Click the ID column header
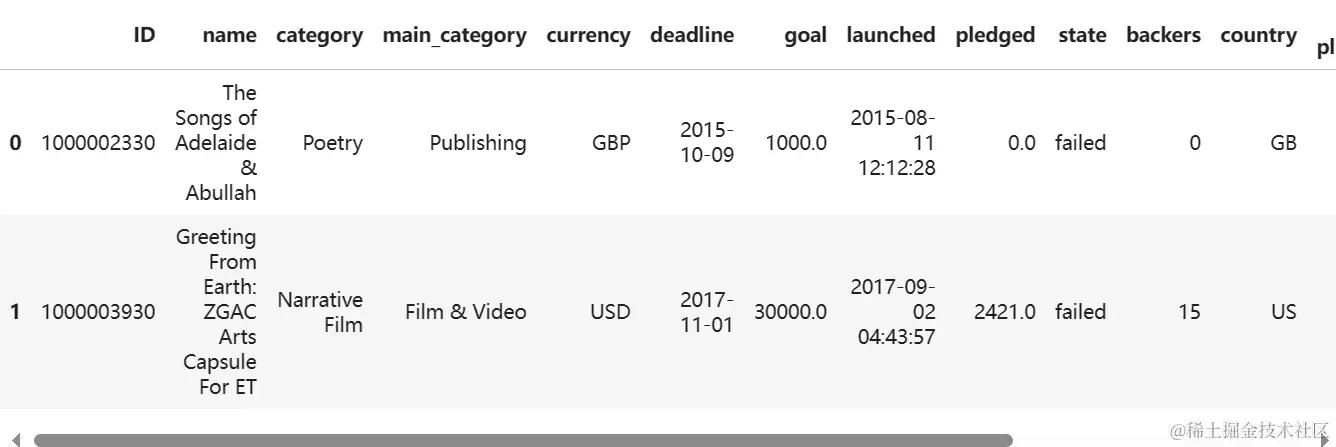The width and height of the screenshot is (1336, 447). 144,35
